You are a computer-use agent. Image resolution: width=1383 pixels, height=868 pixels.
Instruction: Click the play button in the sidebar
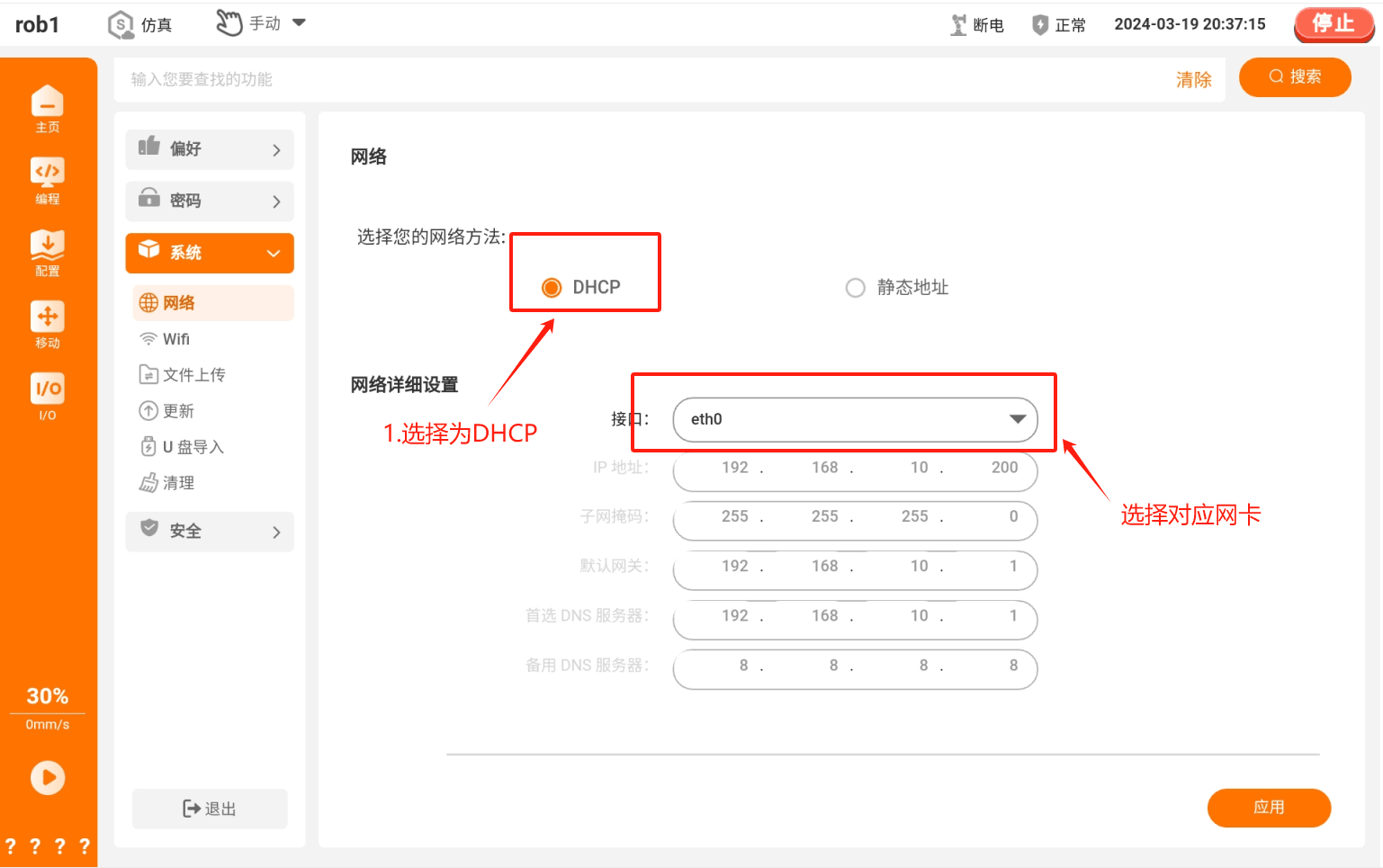point(48,777)
